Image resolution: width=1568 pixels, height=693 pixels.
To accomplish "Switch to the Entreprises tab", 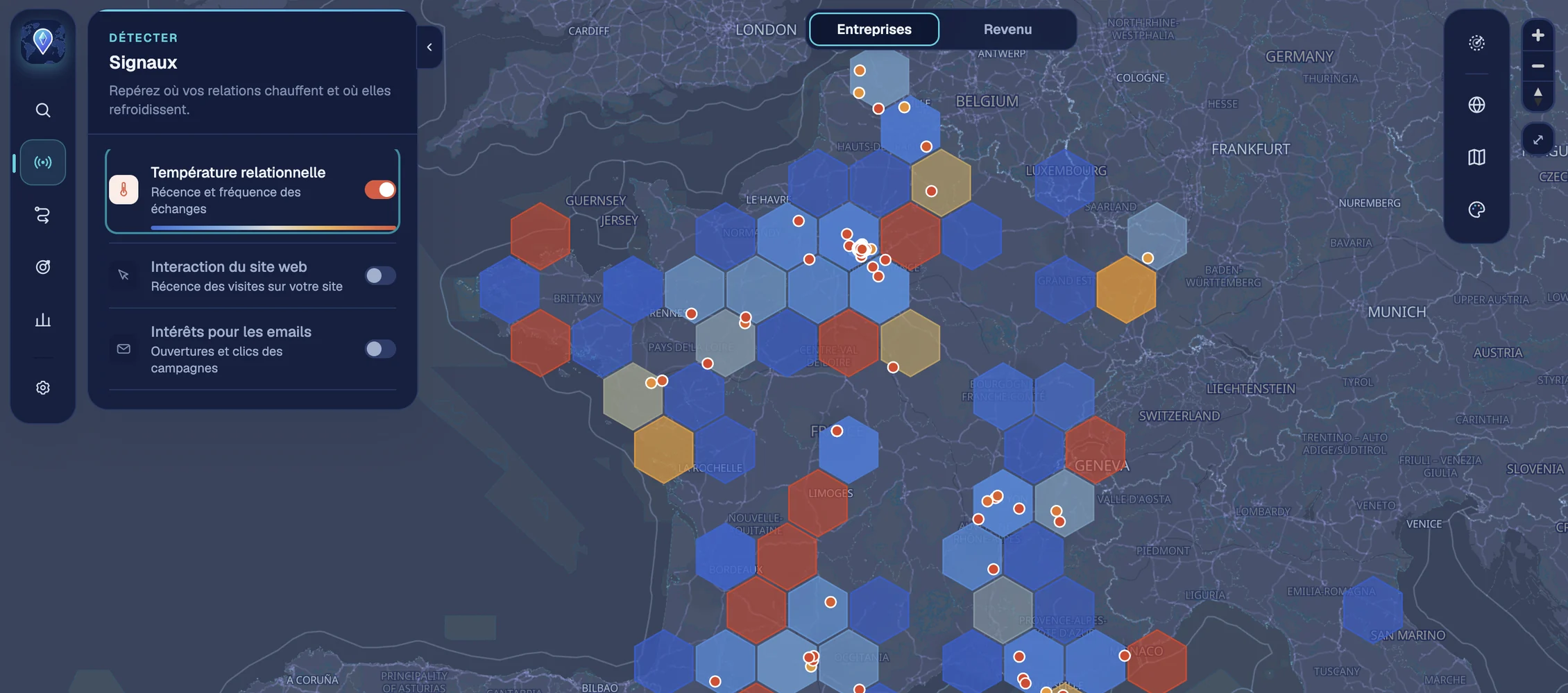I will [874, 29].
